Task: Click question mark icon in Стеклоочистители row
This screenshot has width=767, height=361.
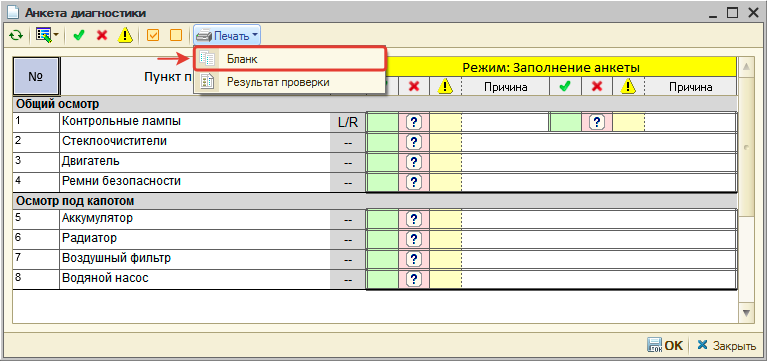Action: point(414,142)
